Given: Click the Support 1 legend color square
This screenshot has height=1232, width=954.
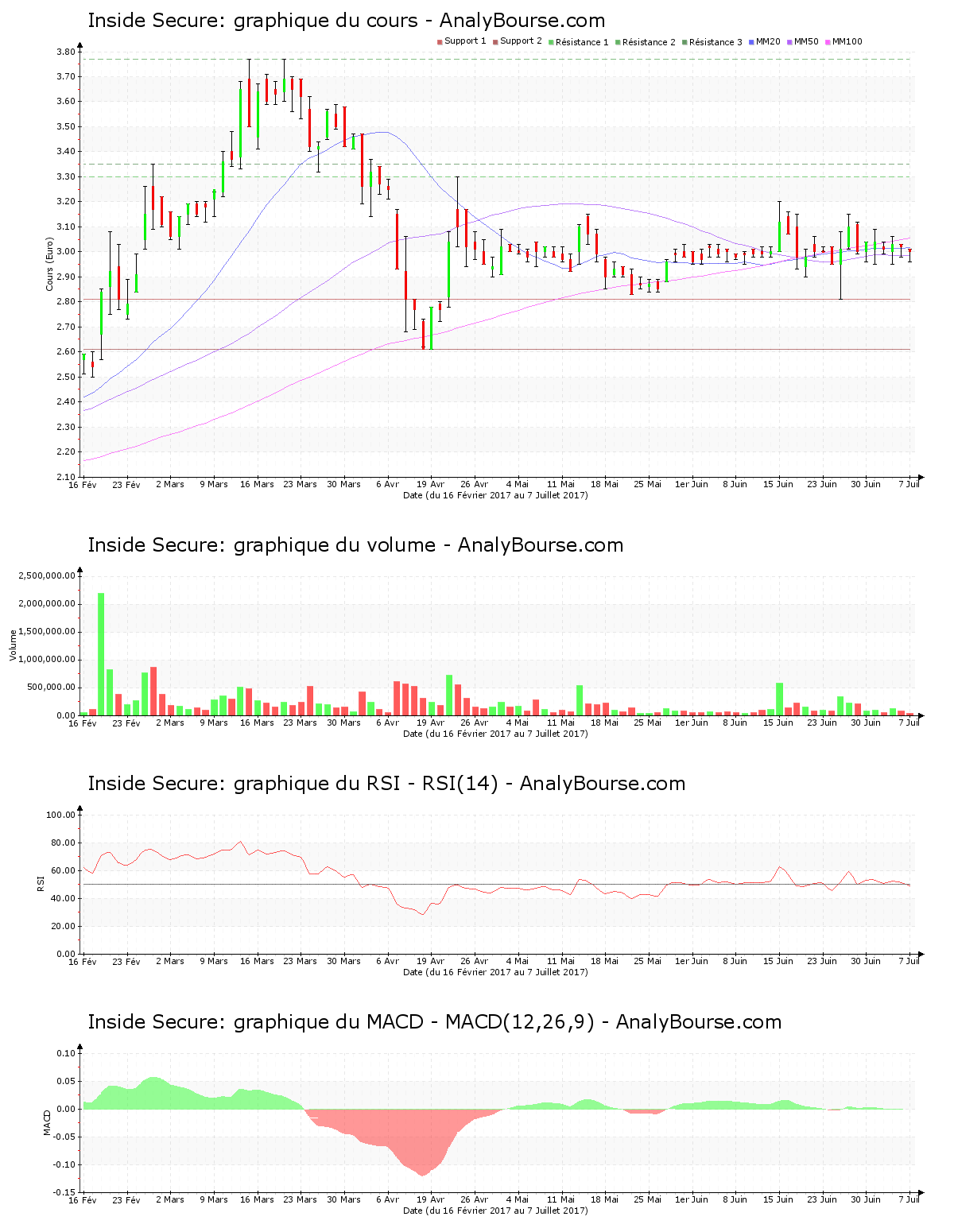Looking at the screenshot, I should (x=440, y=42).
